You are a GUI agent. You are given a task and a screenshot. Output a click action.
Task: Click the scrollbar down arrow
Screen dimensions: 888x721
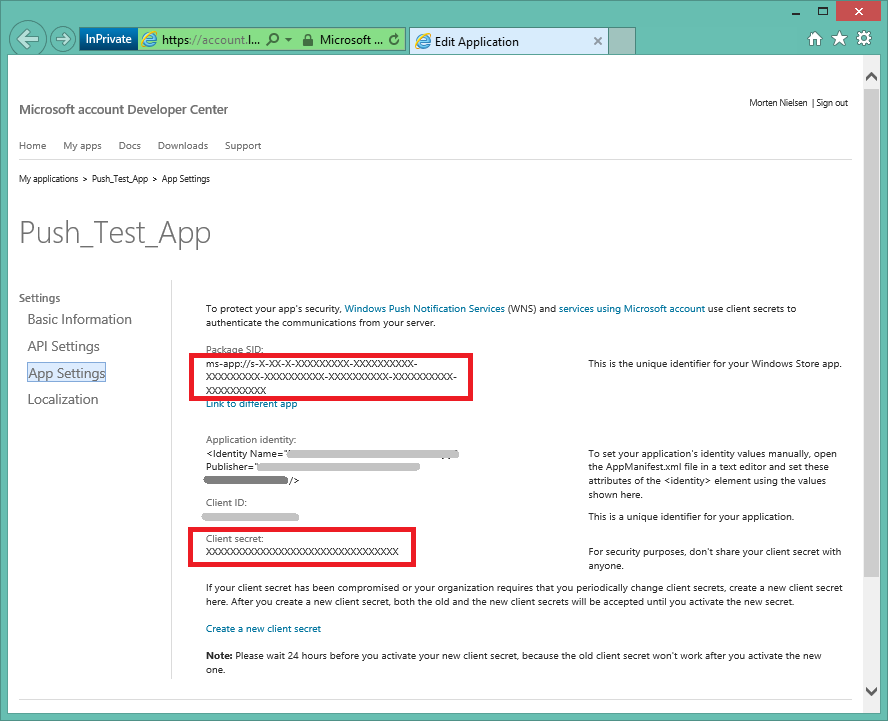point(872,690)
